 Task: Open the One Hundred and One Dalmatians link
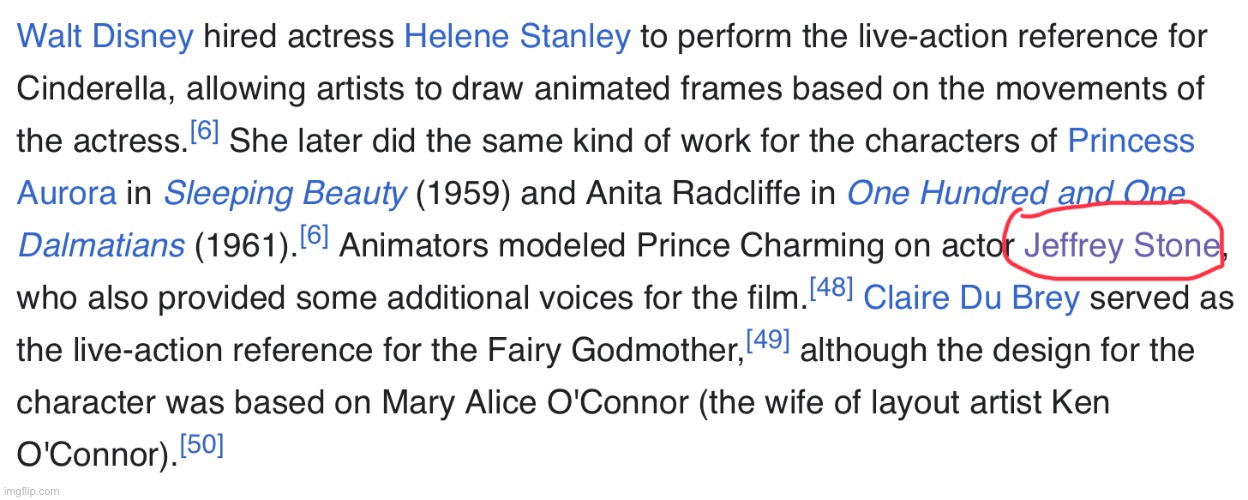[1015, 193]
